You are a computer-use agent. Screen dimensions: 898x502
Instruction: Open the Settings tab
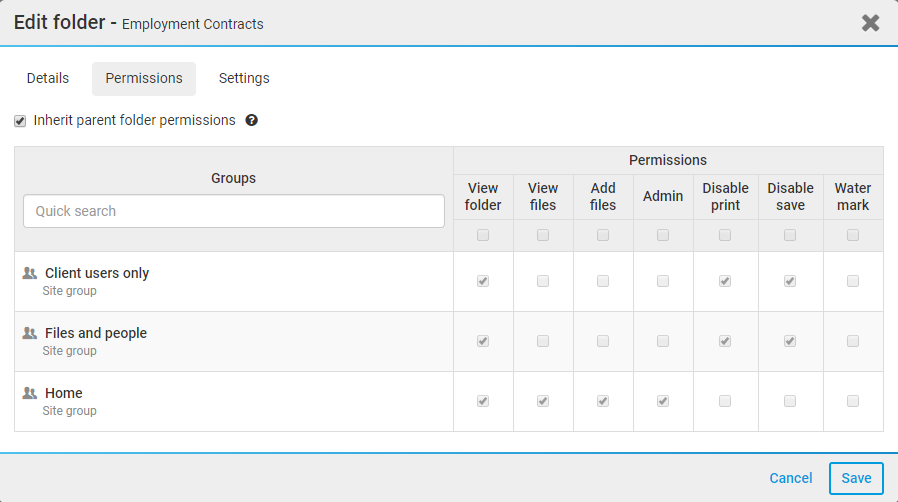tap(244, 78)
